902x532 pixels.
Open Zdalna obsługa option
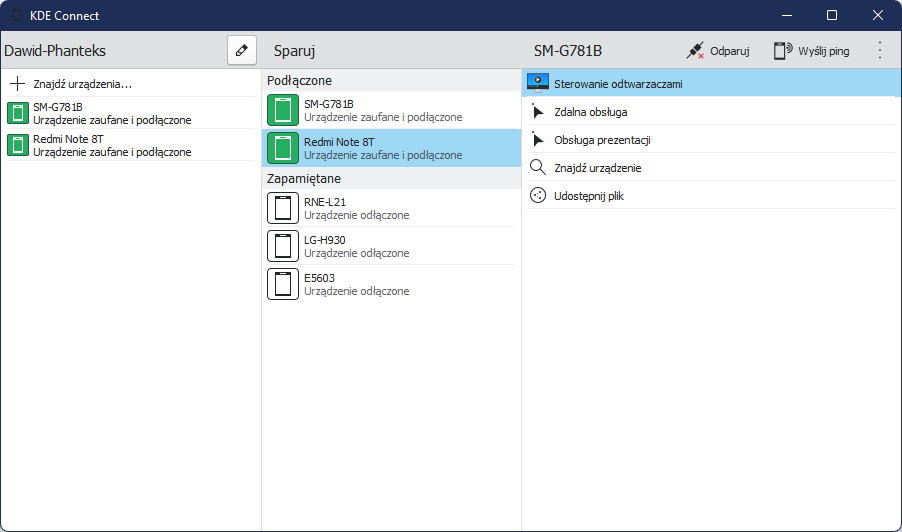tap(711, 112)
